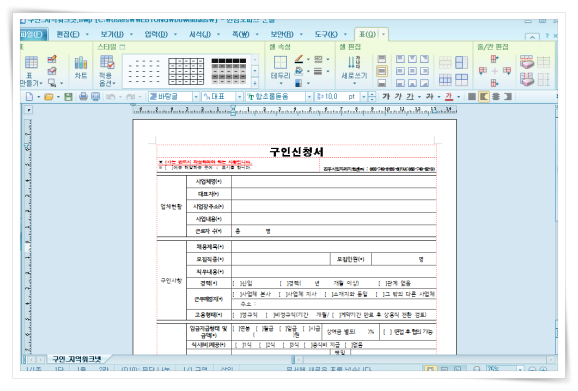Click the cell gradient shading icon

(299, 83)
